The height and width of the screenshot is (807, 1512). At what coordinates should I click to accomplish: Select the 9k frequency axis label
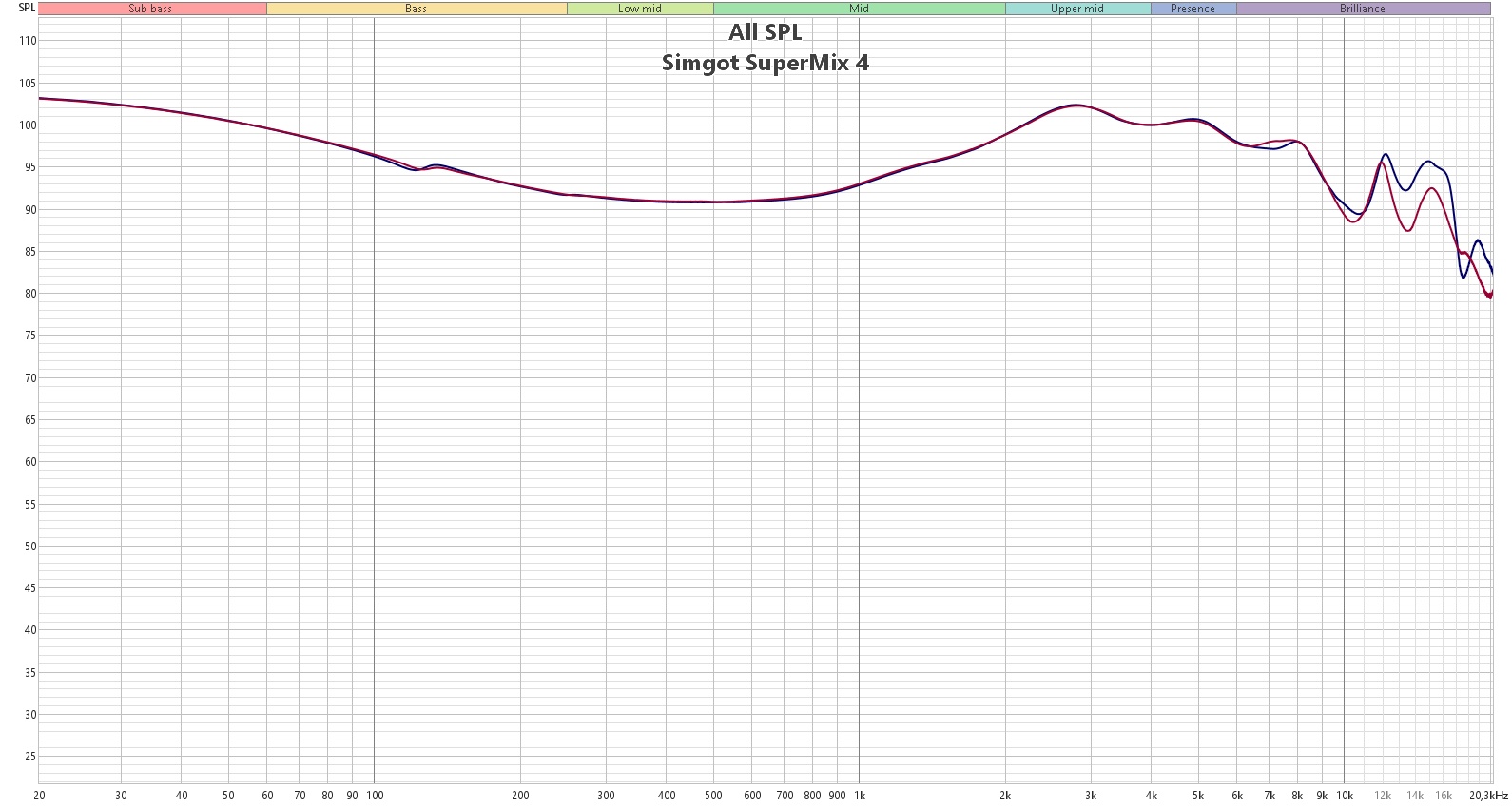pos(1322,796)
